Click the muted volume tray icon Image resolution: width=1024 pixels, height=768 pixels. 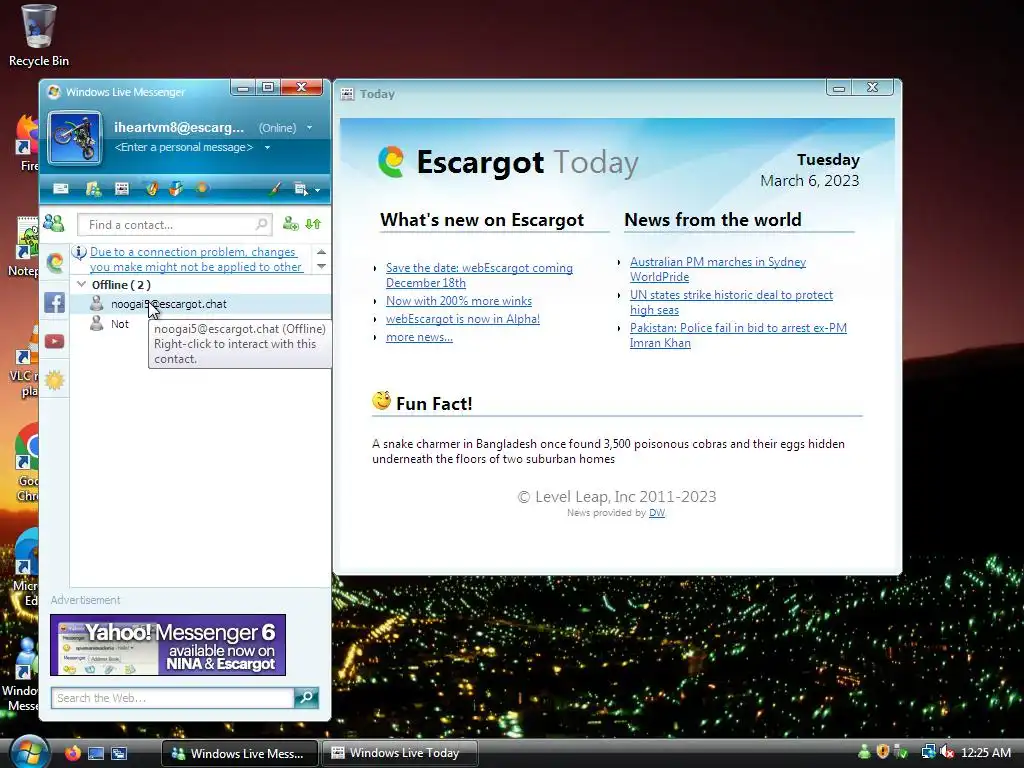[x=946, y=752]
